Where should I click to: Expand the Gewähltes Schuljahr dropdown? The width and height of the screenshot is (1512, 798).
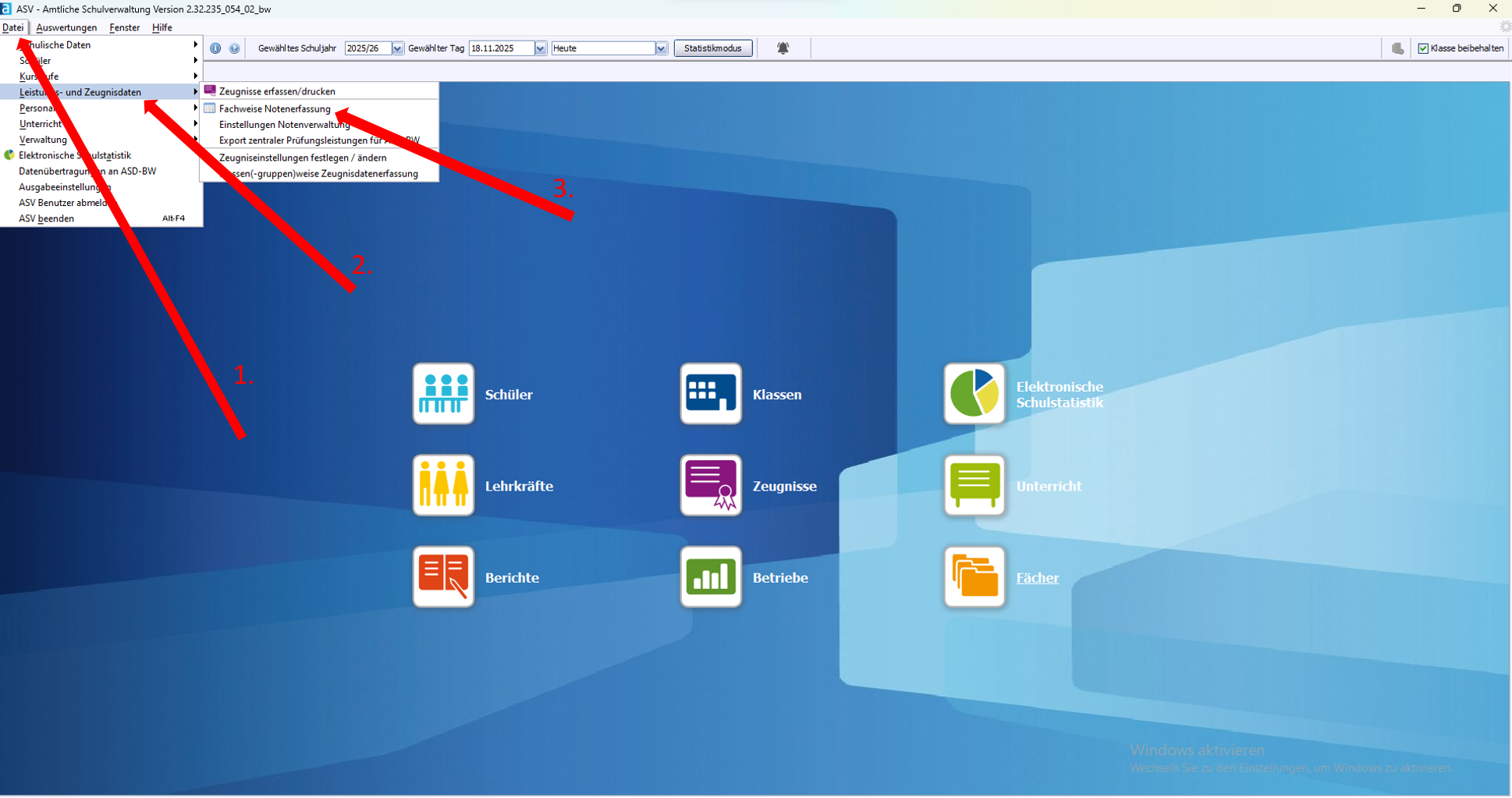(x=397, y=48)
